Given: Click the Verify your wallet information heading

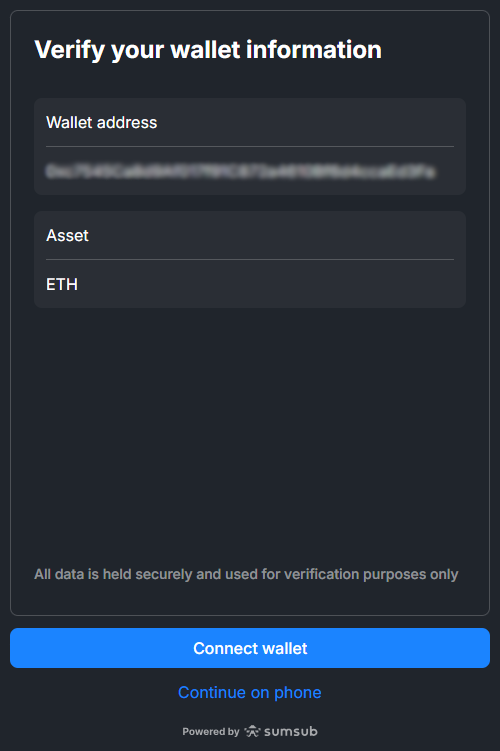Looking at the screenshot, I should (208, 50).
